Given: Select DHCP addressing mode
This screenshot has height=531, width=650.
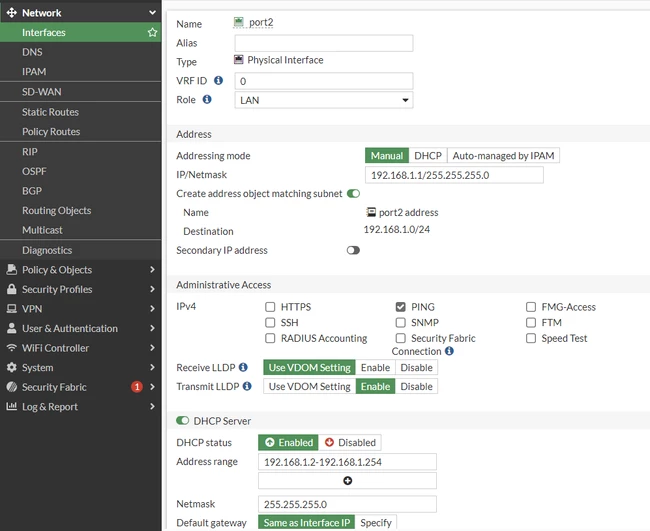Looking at the screenshot, I should 428,155.
